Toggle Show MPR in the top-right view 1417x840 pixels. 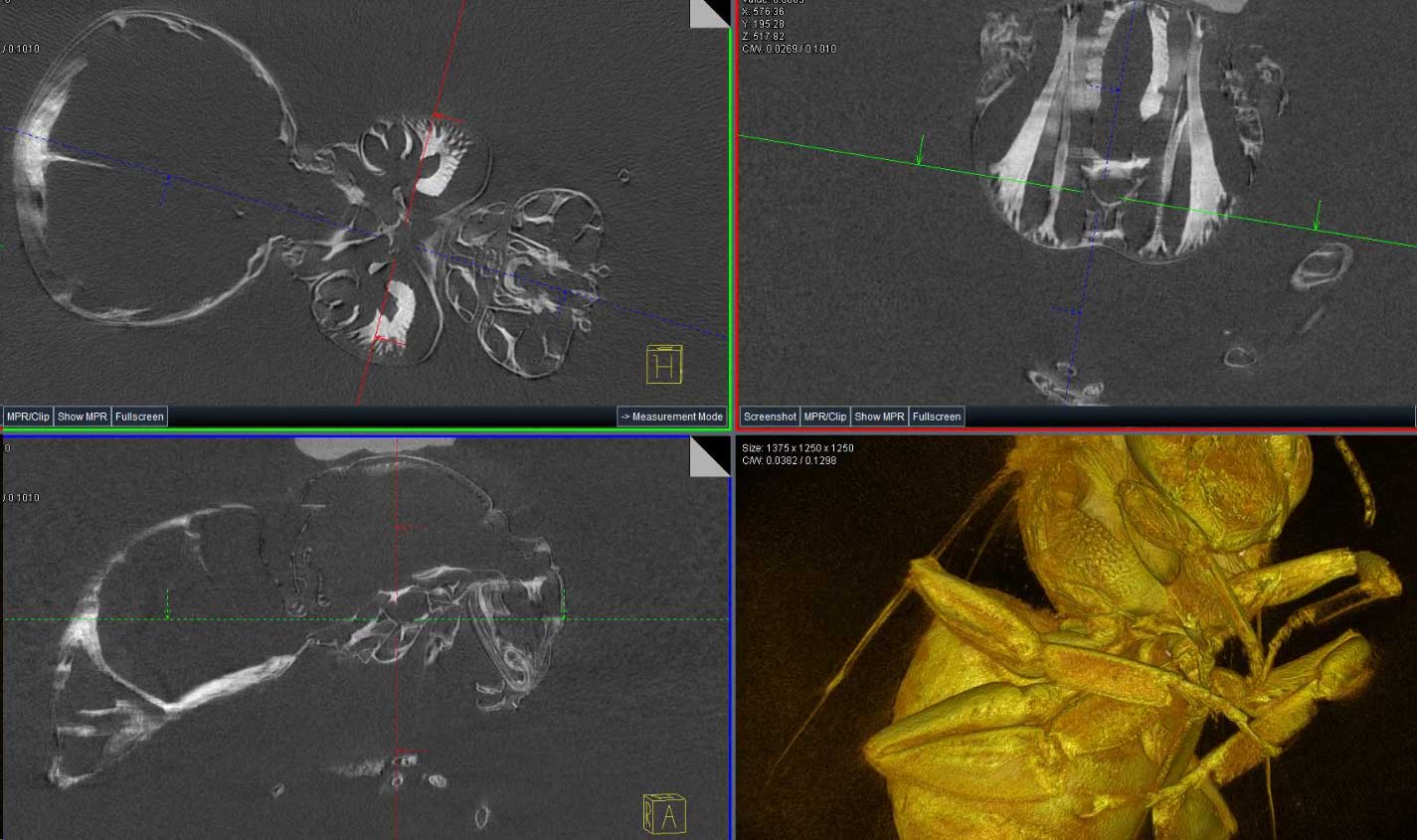tap(879, 417)
